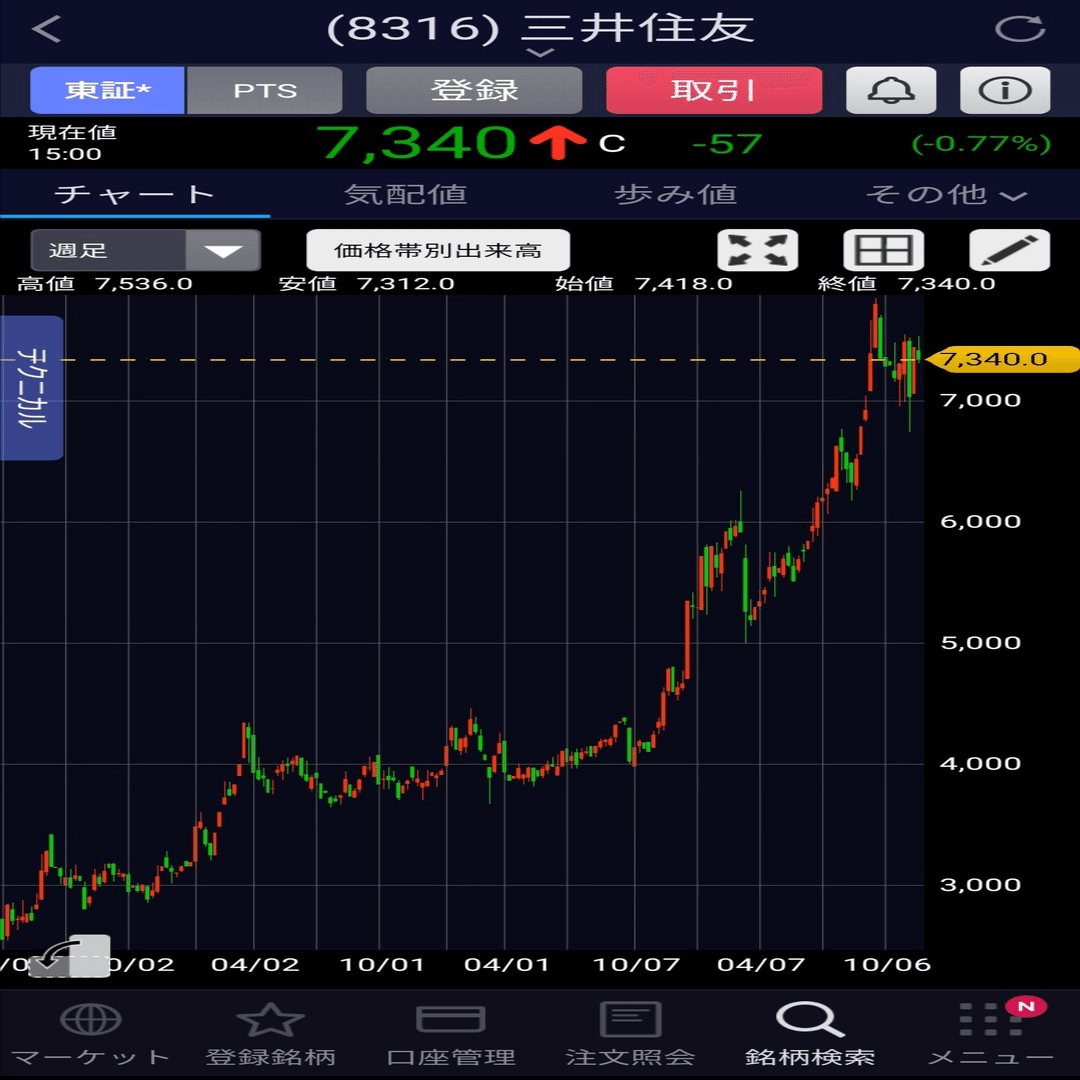The height and width of the screenshot is (1080, 1080).
Task: Refresh the stock quote data
Action: tap(1020, 29)
